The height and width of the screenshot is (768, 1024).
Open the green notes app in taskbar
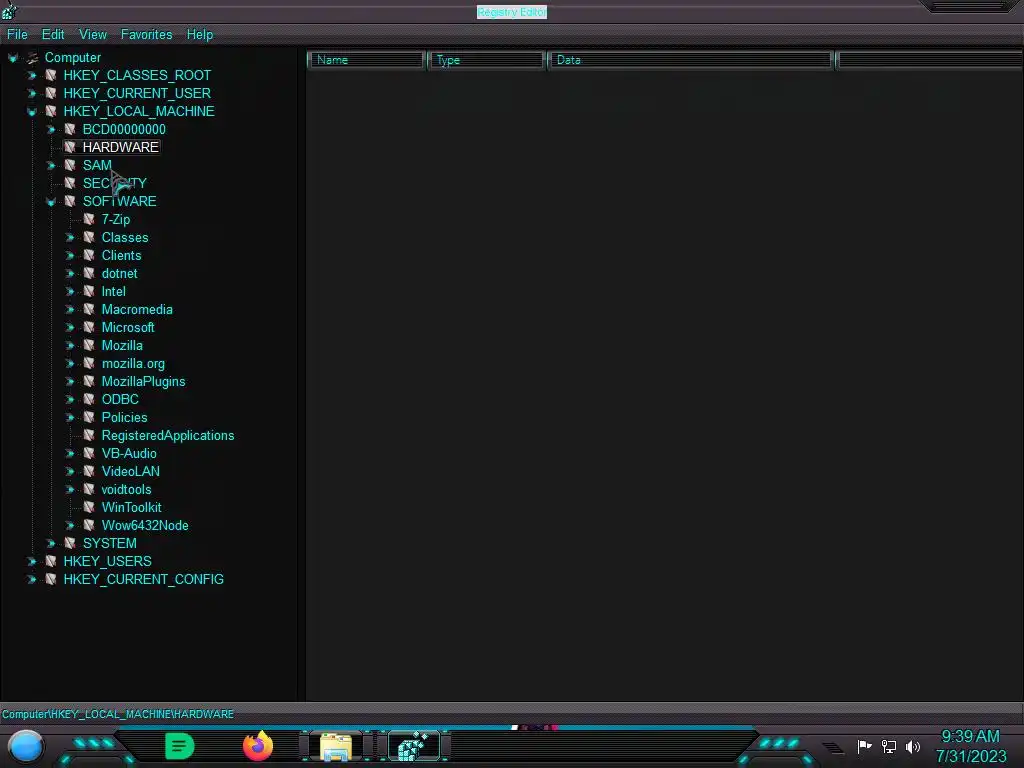click(180, 746)
